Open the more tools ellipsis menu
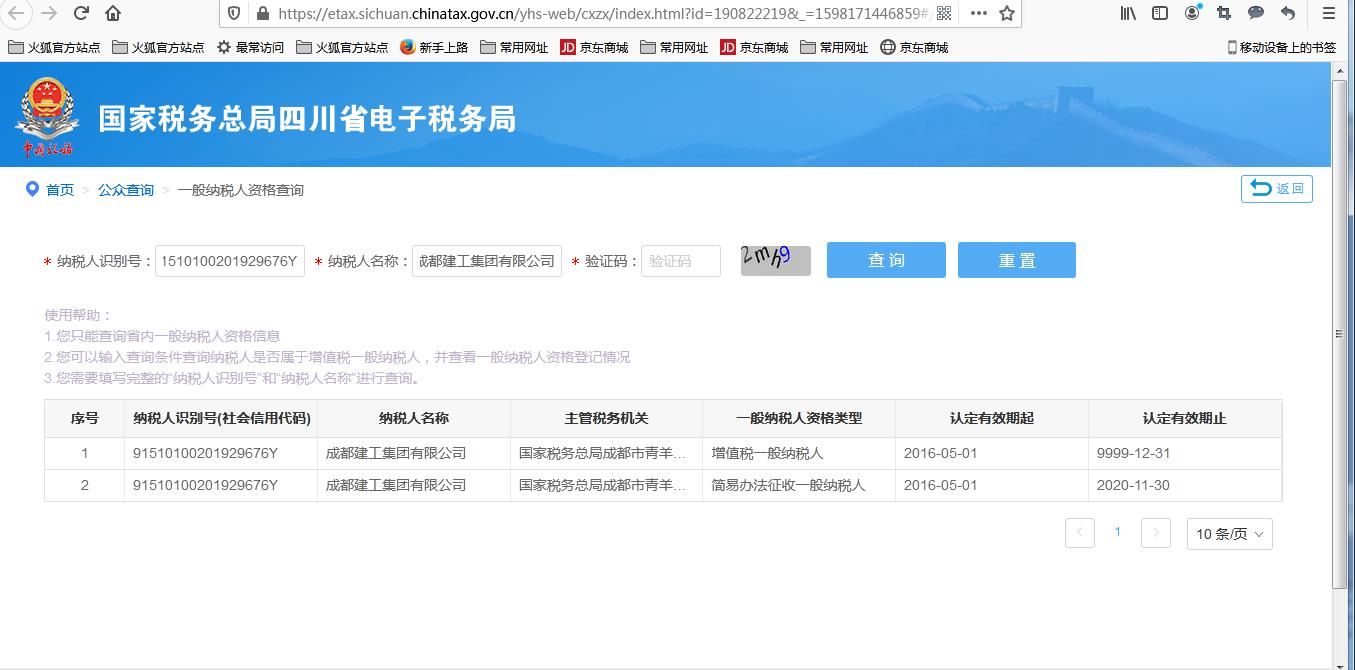Screen dimensions: 1355x670 tap(978, 15)
